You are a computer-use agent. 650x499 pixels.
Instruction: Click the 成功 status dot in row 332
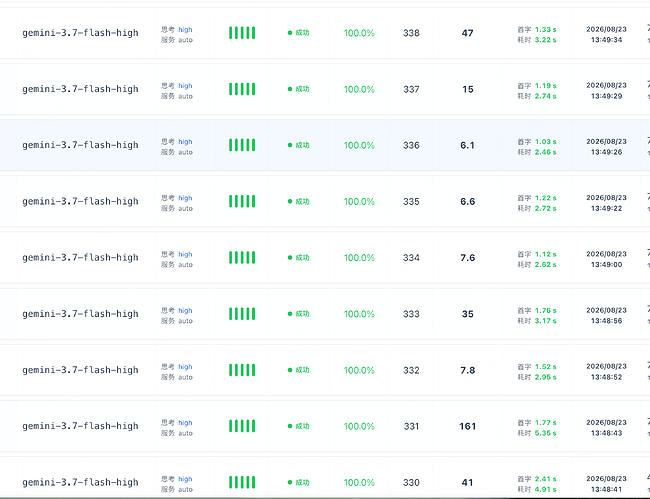click(x=290, y=370)
